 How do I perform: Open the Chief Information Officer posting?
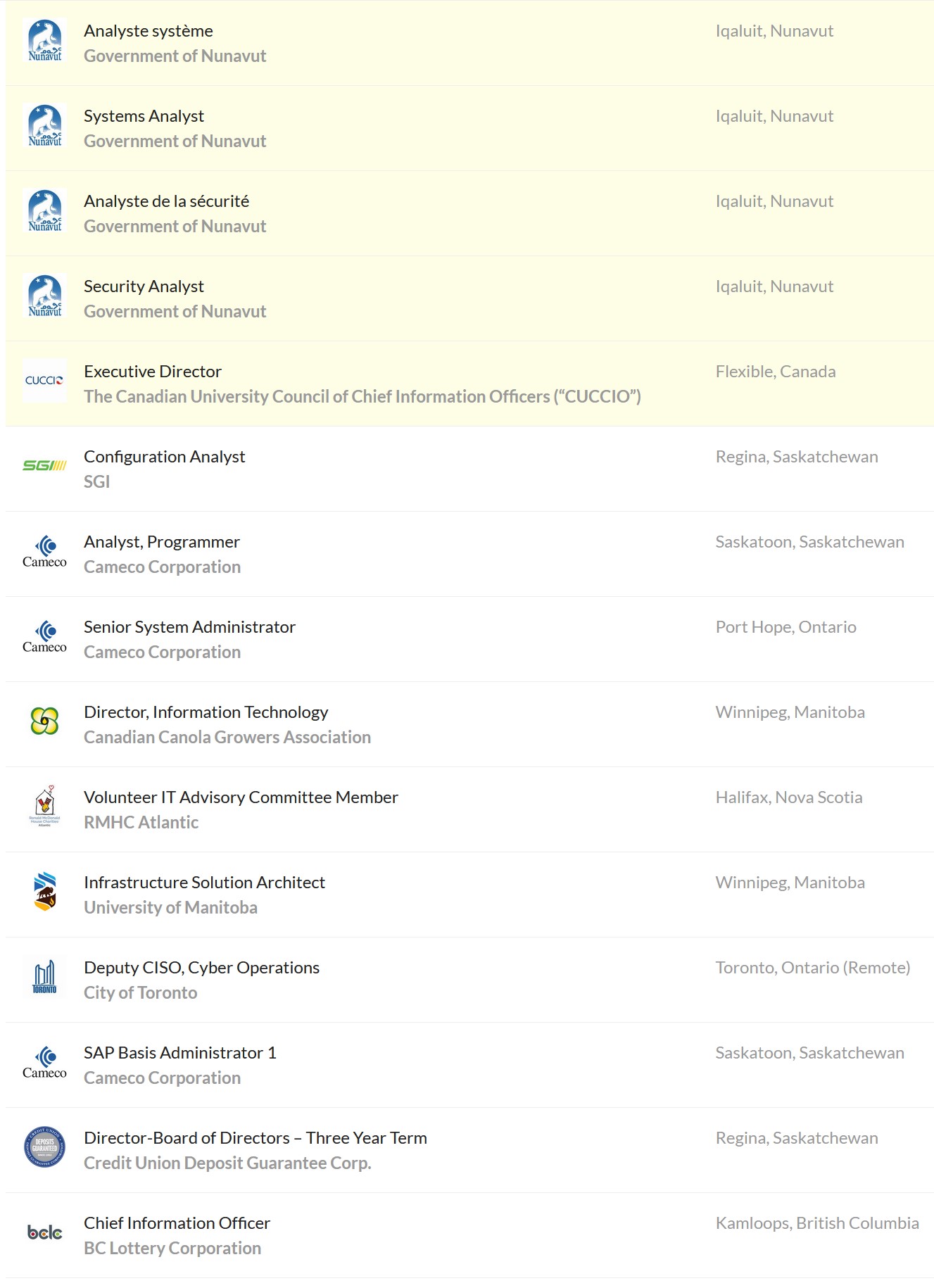tap(177, 1223)
